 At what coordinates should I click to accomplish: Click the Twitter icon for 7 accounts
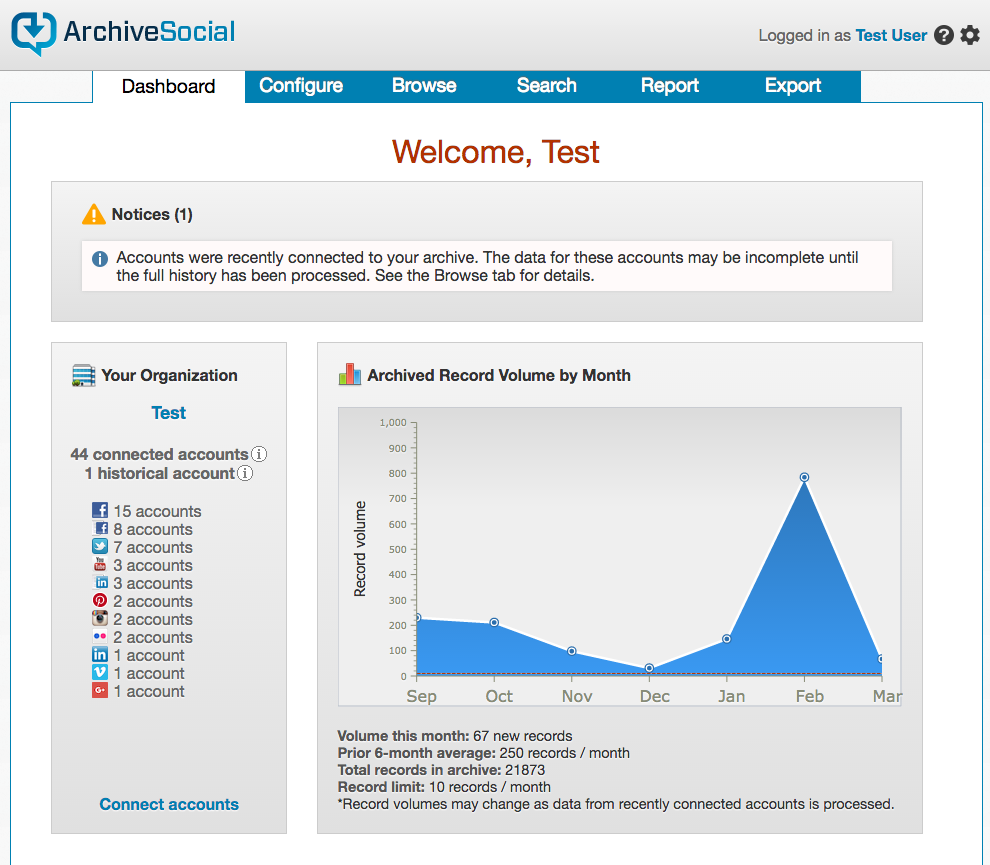[x=100, y=546]
